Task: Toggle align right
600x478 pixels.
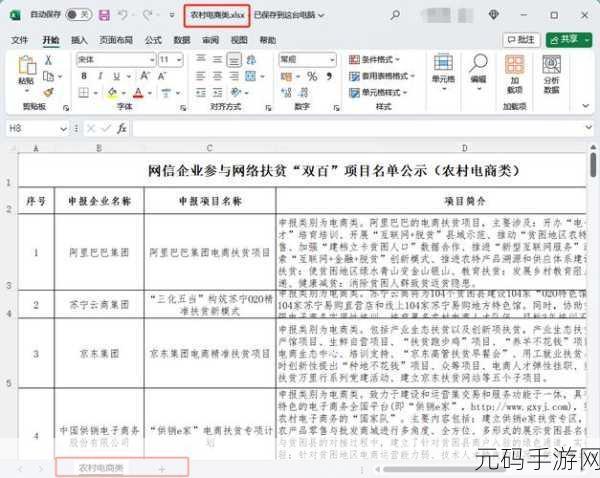Action: (234, 76)
